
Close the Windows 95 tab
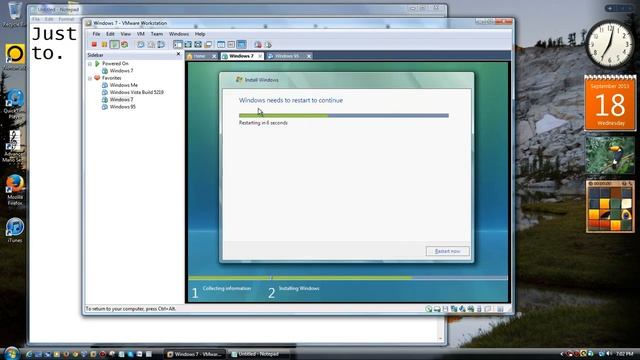click(x=309, y=56)
